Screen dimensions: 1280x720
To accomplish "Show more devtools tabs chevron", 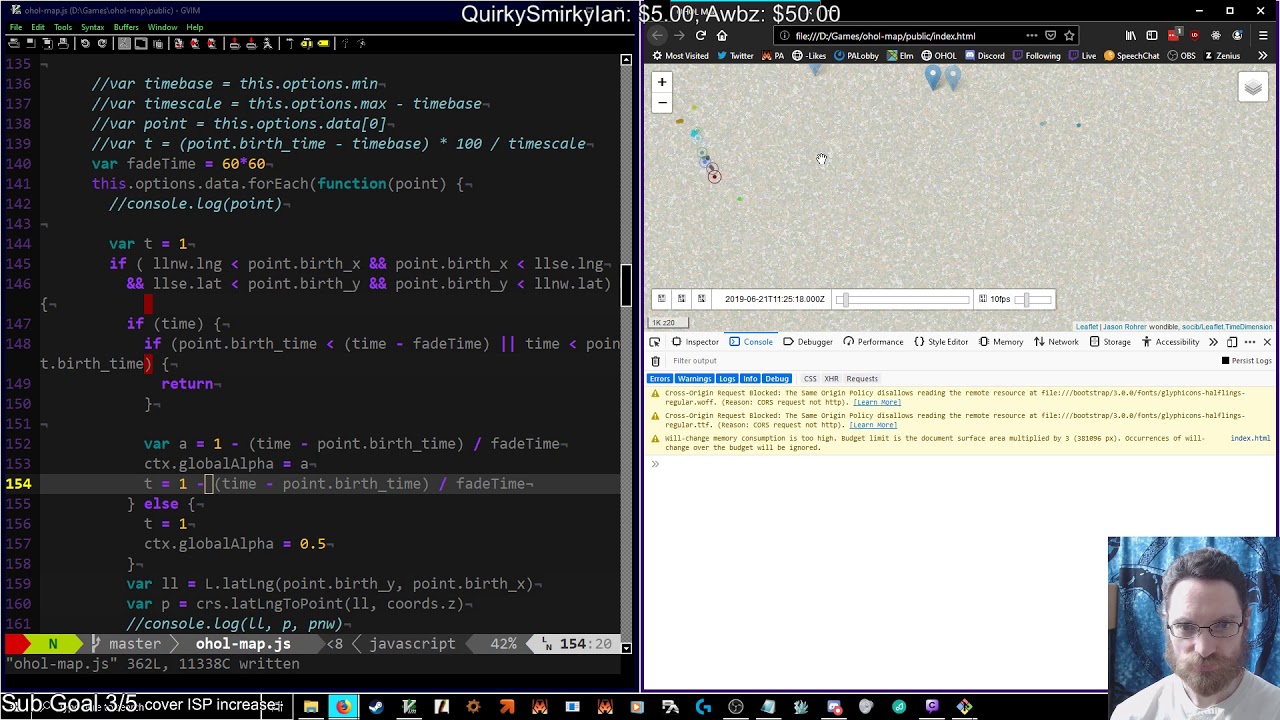I will click(1213, 342).
